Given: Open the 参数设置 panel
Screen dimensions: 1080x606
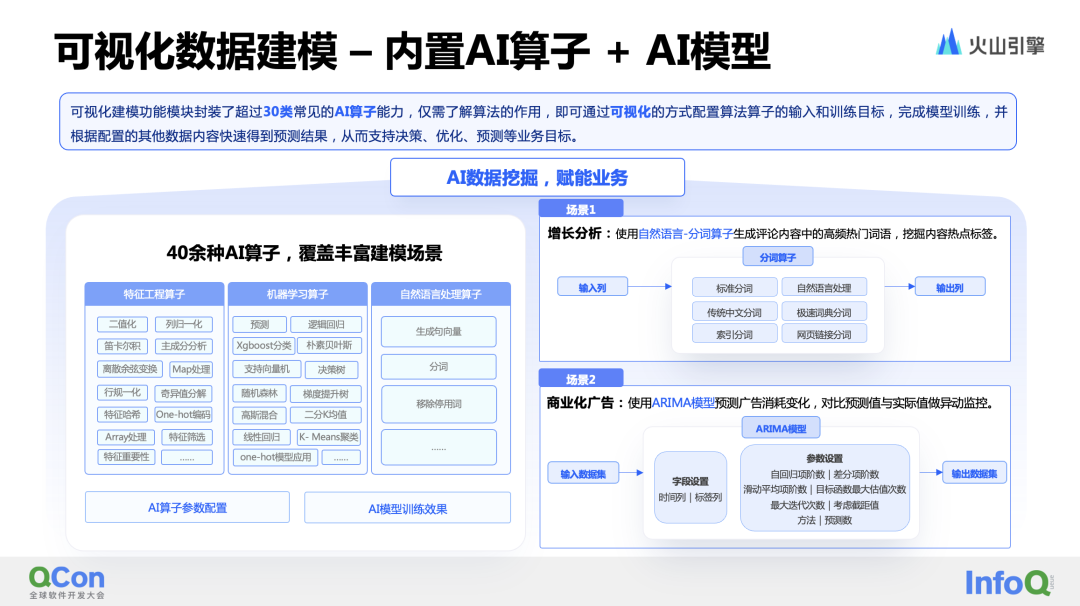Looking at the screenshot, I should 824,488.
